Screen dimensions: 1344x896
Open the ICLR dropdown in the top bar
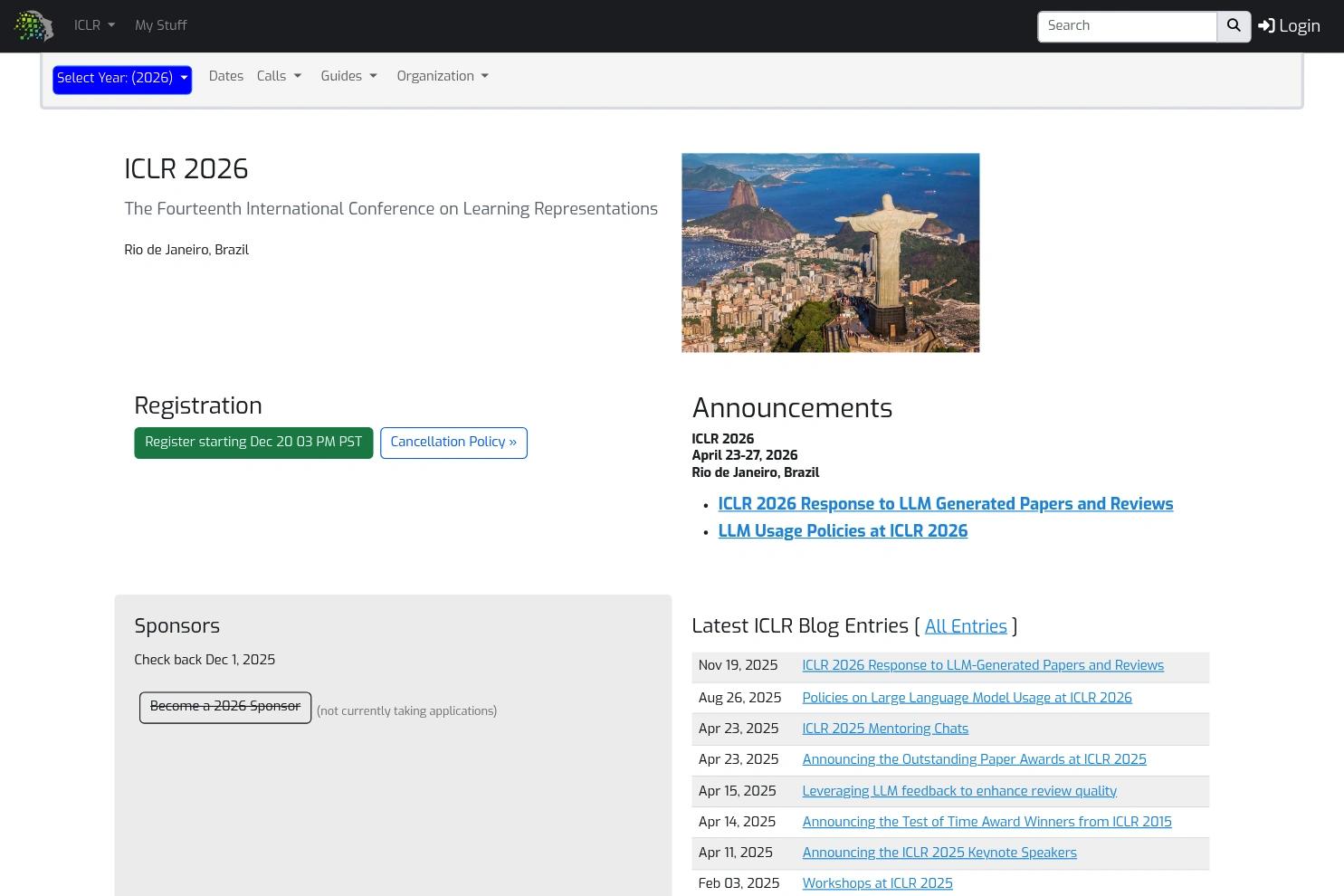94,25
